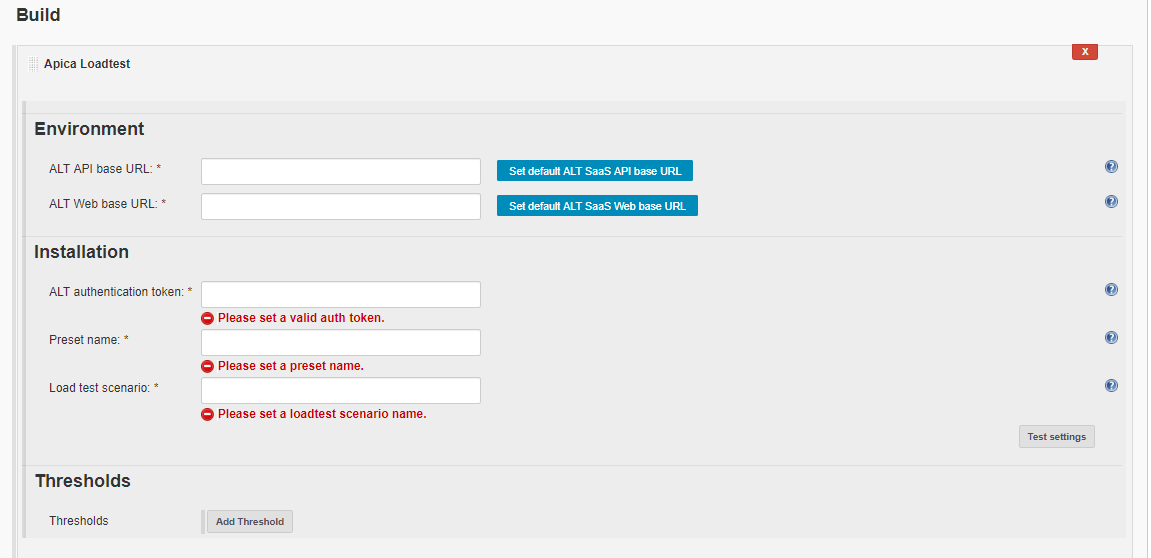1151x558 pixels.
Task: Click the 'ALT API base URL:' label
Action: click(105, 168)
